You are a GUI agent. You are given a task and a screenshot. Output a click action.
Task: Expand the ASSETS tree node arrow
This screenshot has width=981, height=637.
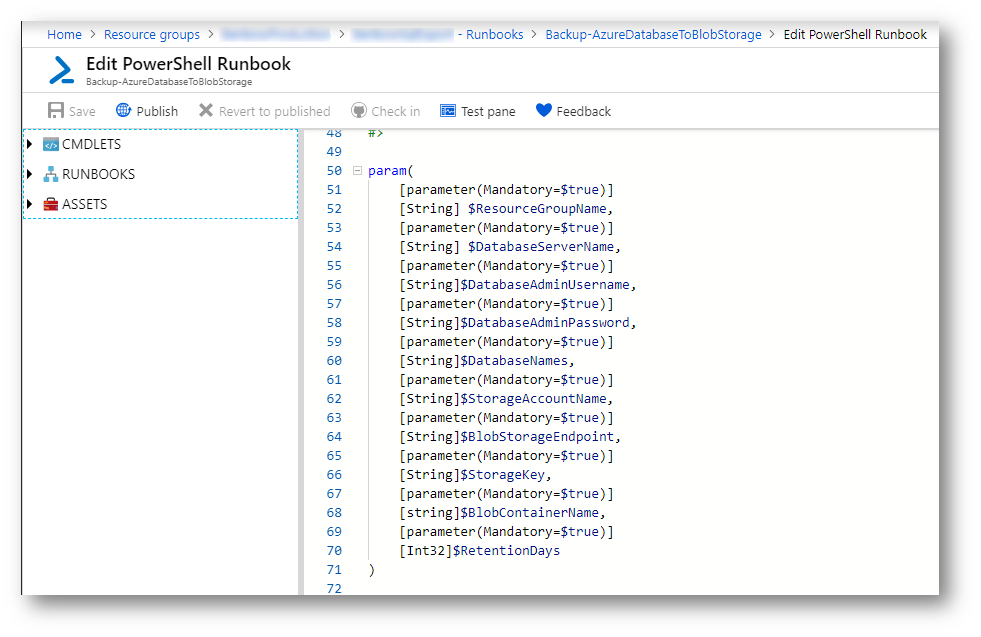(x=29, y=204)
